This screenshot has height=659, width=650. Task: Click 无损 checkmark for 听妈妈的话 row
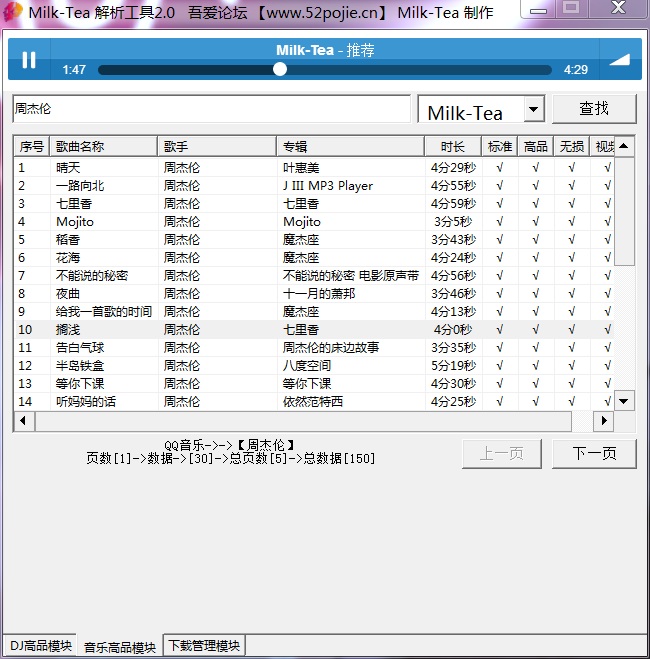coord(571,402)
